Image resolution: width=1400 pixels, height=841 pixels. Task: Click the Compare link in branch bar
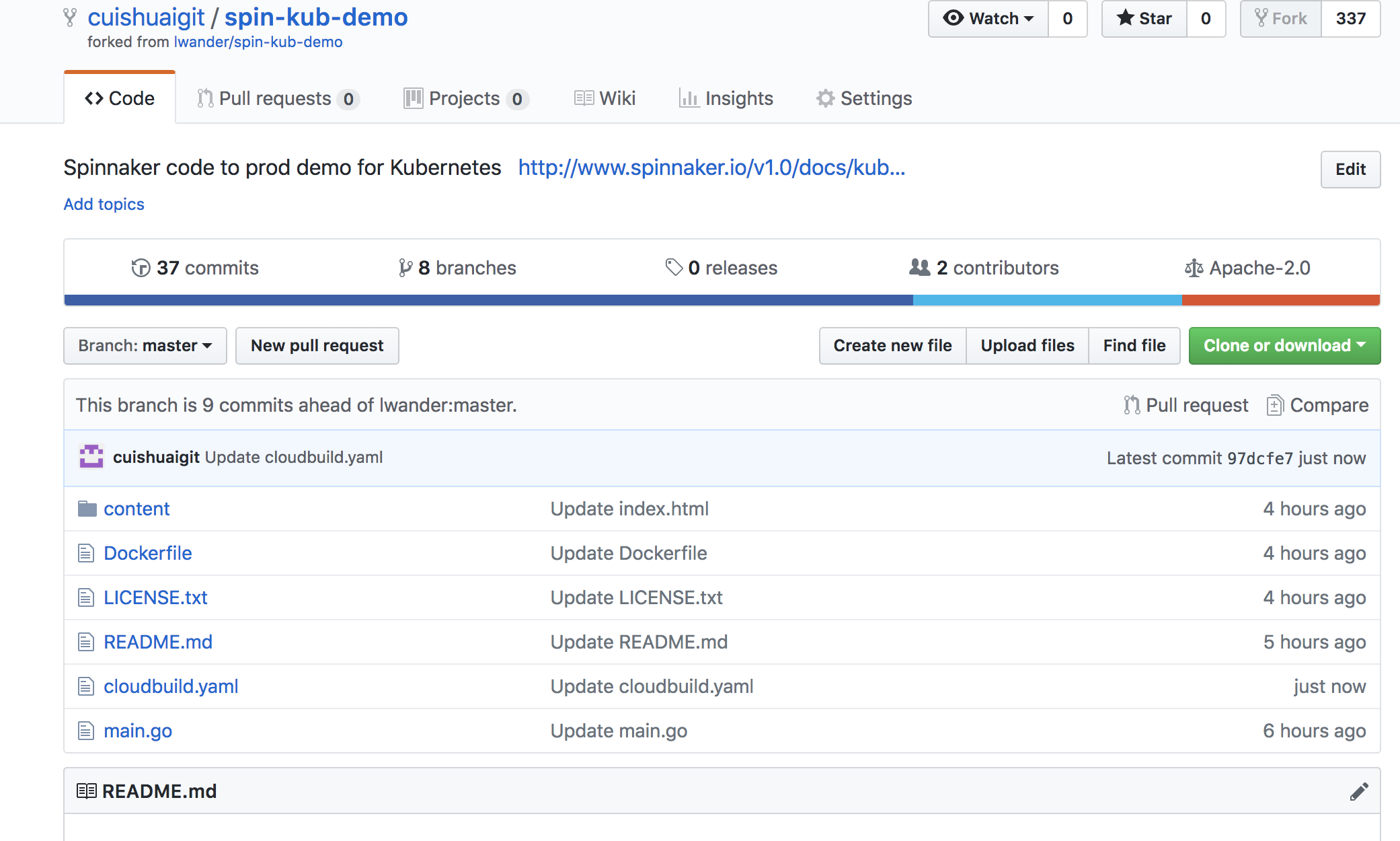[x=1318, y=405]
